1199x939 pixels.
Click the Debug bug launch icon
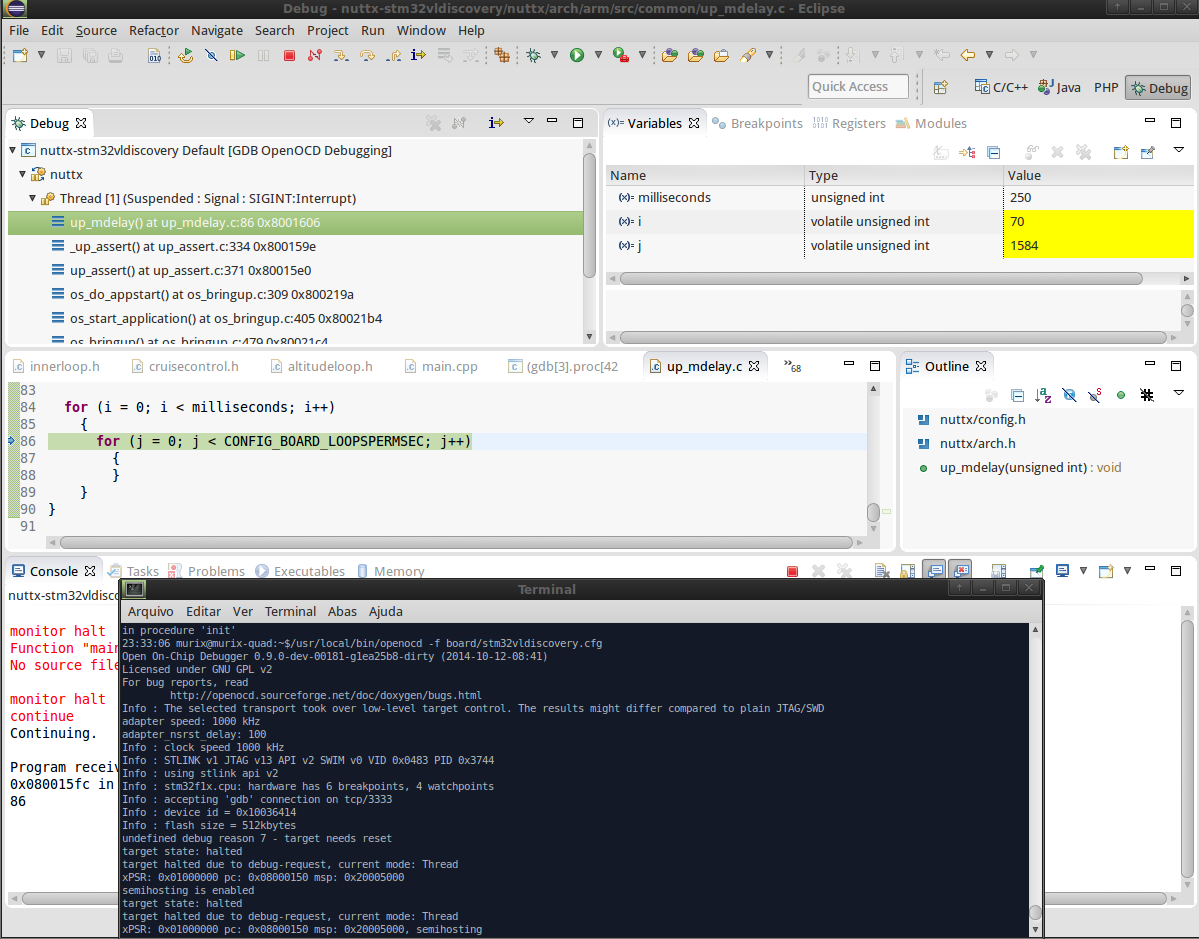coord(534,55)
